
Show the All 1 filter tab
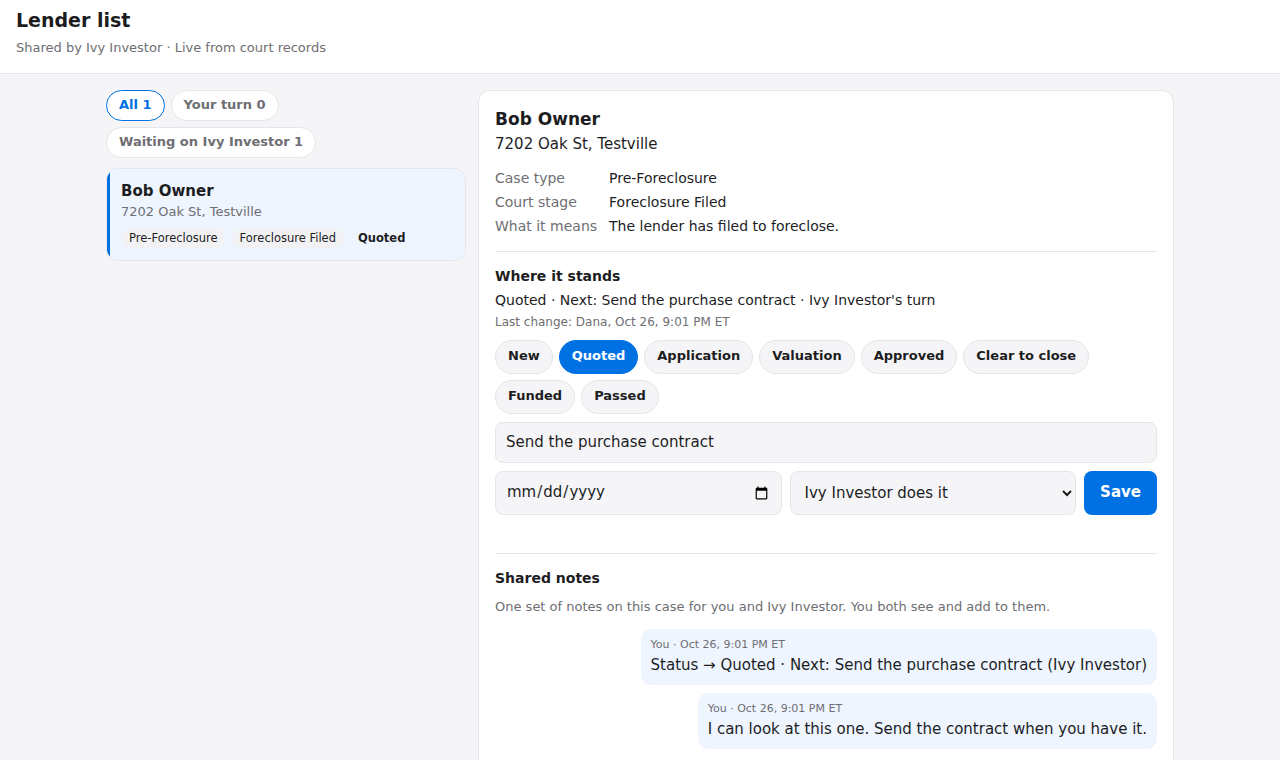point(135,105)
